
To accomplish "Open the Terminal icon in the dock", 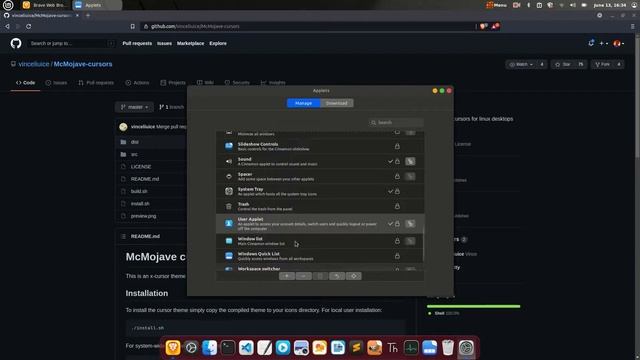I will pyautogui.click(x=228, y=348).
